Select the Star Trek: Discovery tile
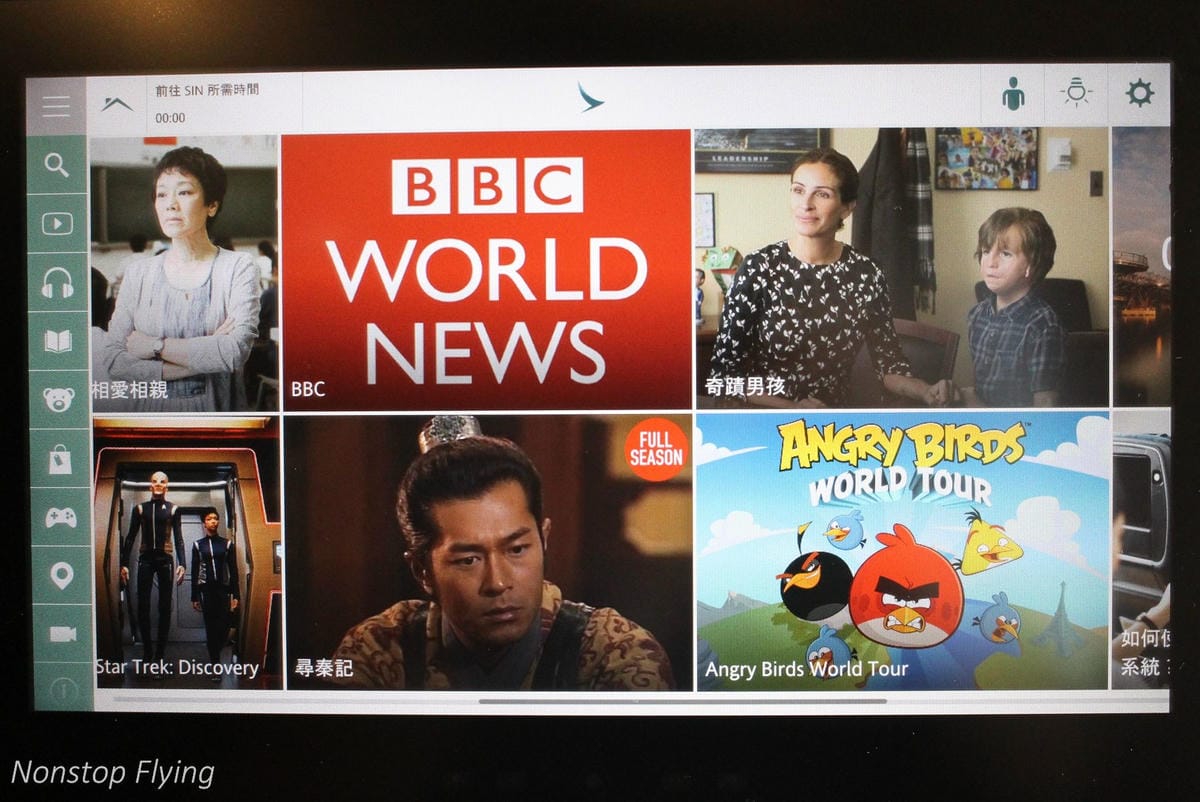 pyautogui.click(x=187, y=552)
